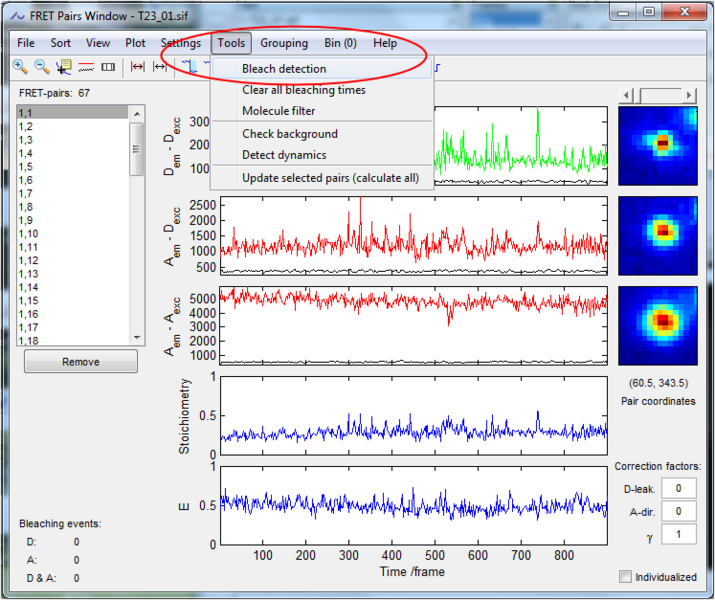Screen dimensions: 715x600
Task: Click the red double-arrow range icon
Action: [138, 67]
